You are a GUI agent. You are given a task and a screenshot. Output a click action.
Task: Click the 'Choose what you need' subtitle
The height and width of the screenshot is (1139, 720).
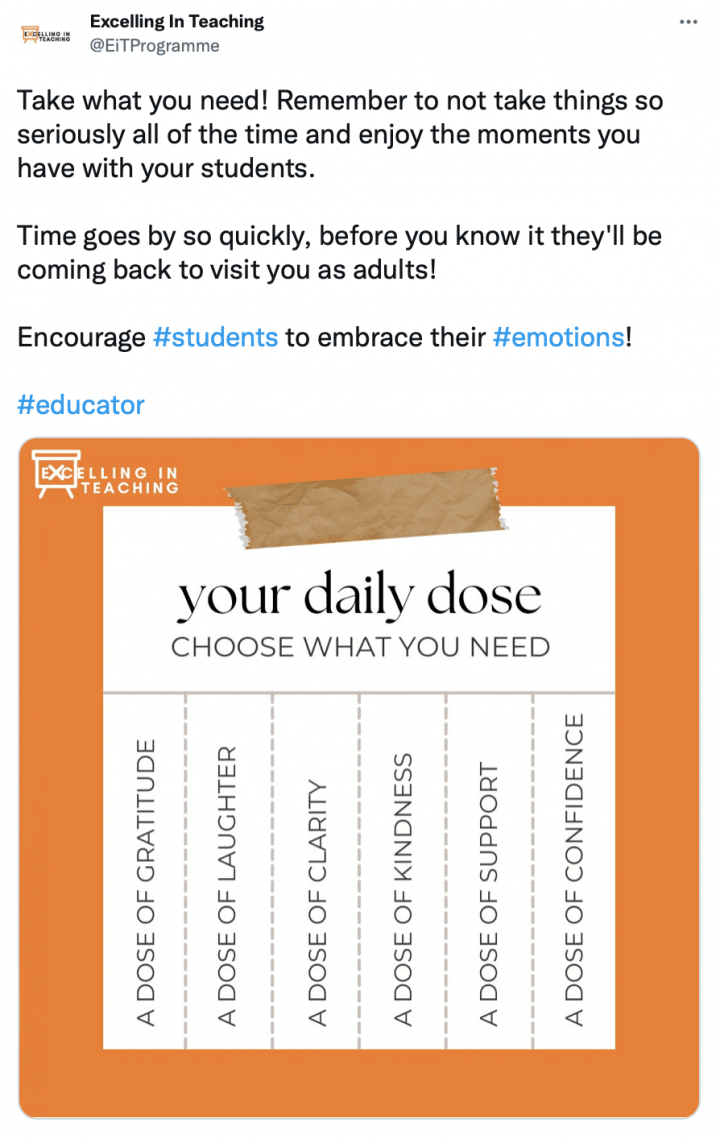tap(360, 647)
